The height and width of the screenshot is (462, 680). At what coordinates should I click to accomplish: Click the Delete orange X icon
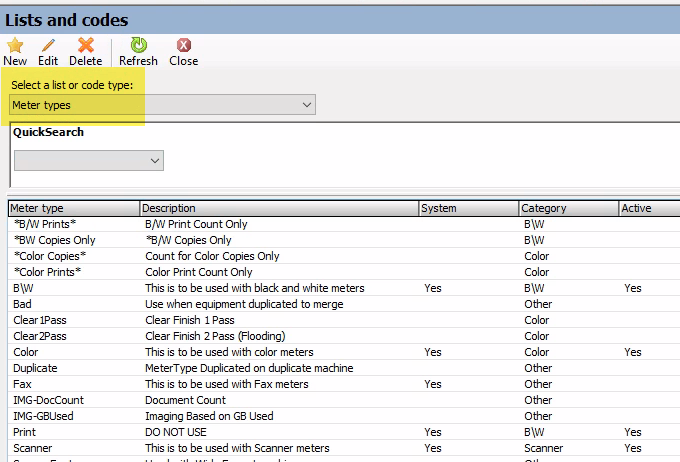point(86,45)
